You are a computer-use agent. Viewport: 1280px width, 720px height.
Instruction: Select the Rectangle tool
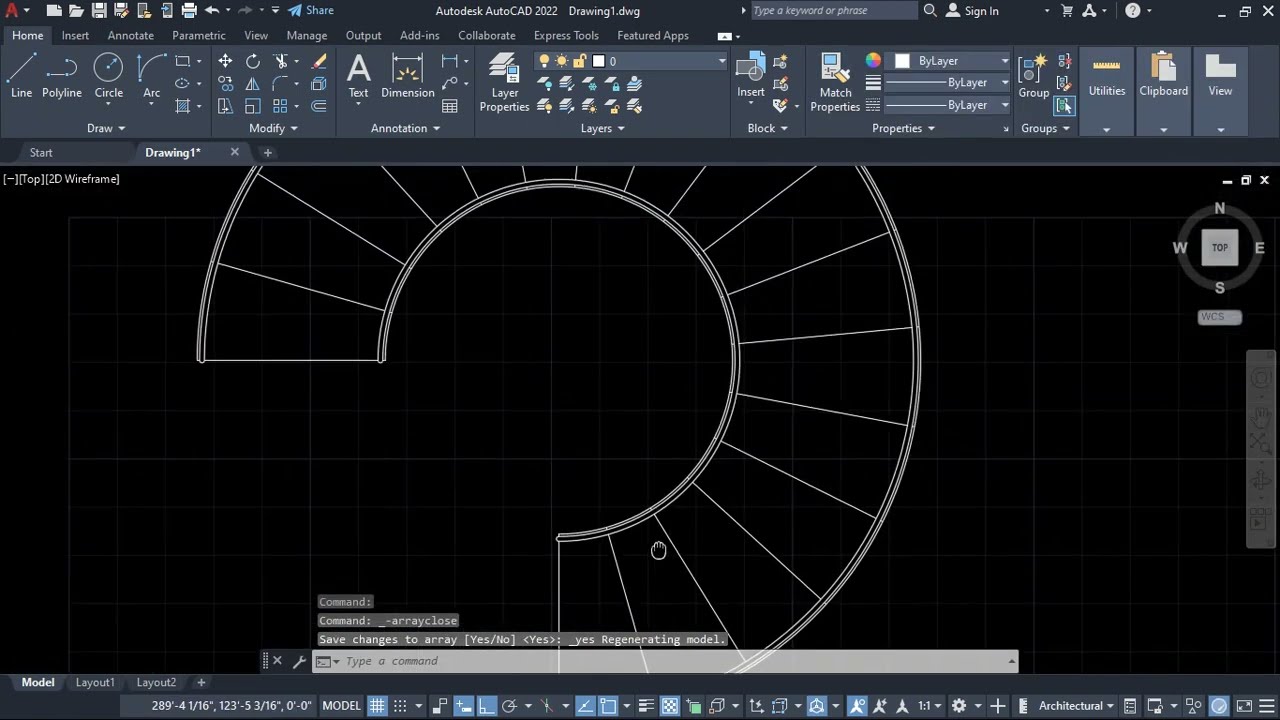pos(182,61)
